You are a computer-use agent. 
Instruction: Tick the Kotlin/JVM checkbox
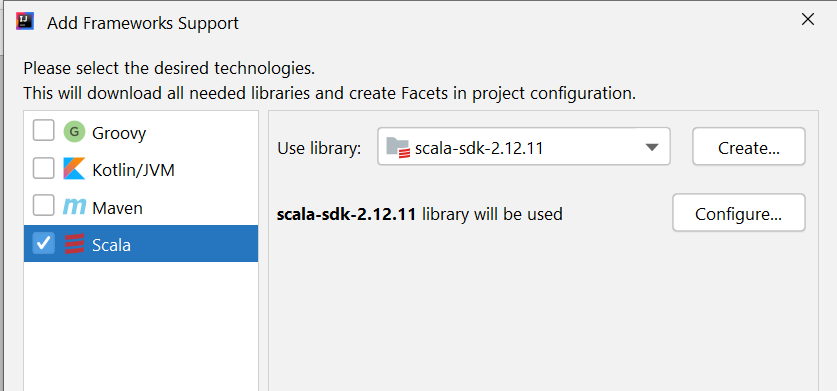44,168
